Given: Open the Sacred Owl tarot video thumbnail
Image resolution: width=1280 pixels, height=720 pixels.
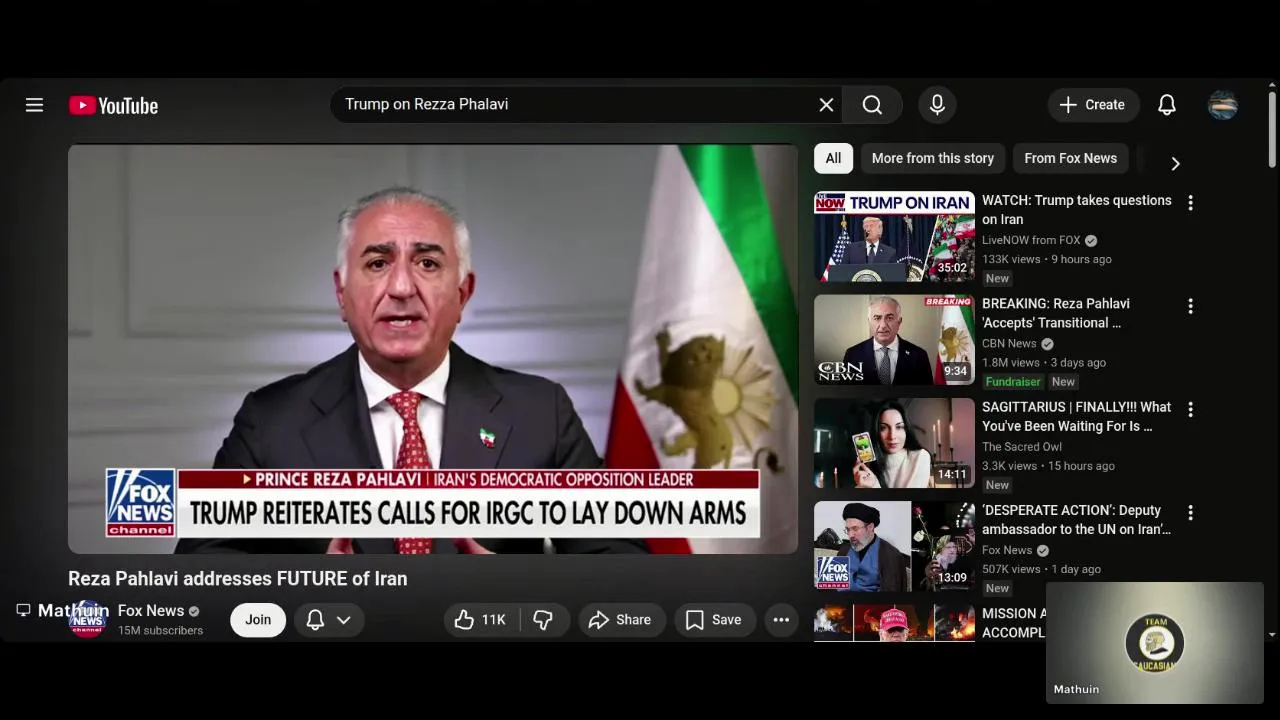Looking at the screenshot, I should [x=894, y=443].
